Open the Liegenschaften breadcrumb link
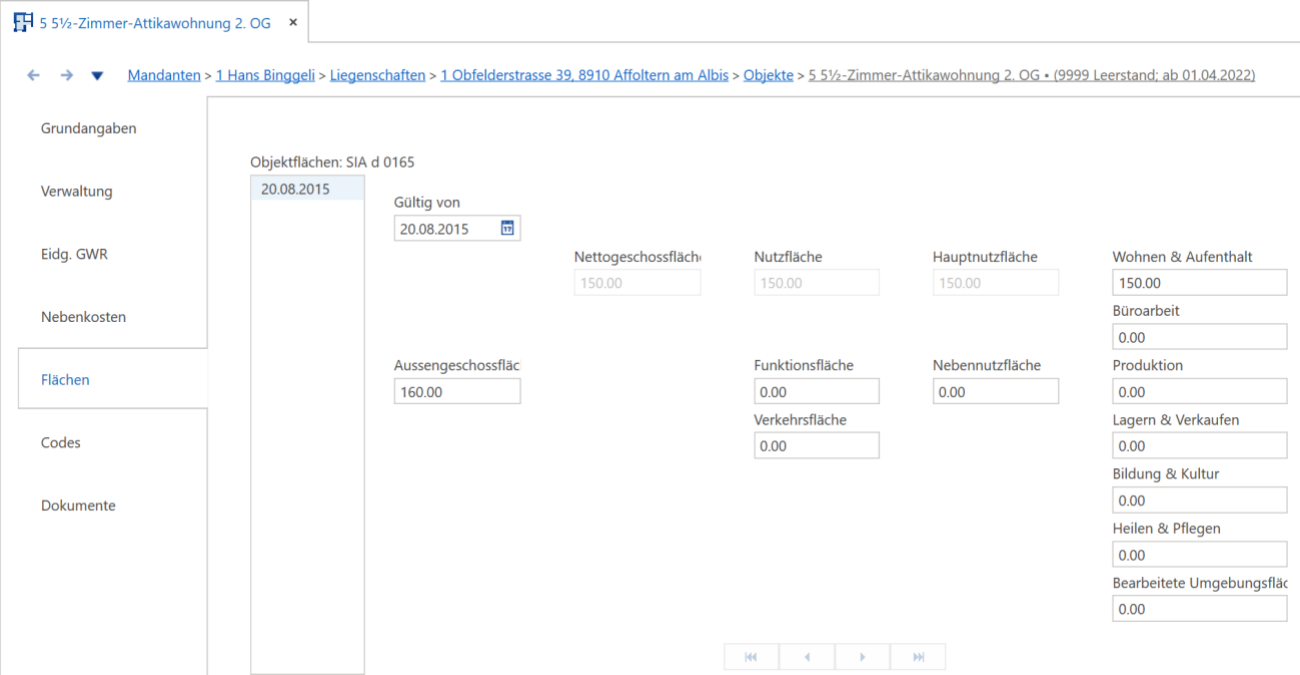 tap(378, 75)
